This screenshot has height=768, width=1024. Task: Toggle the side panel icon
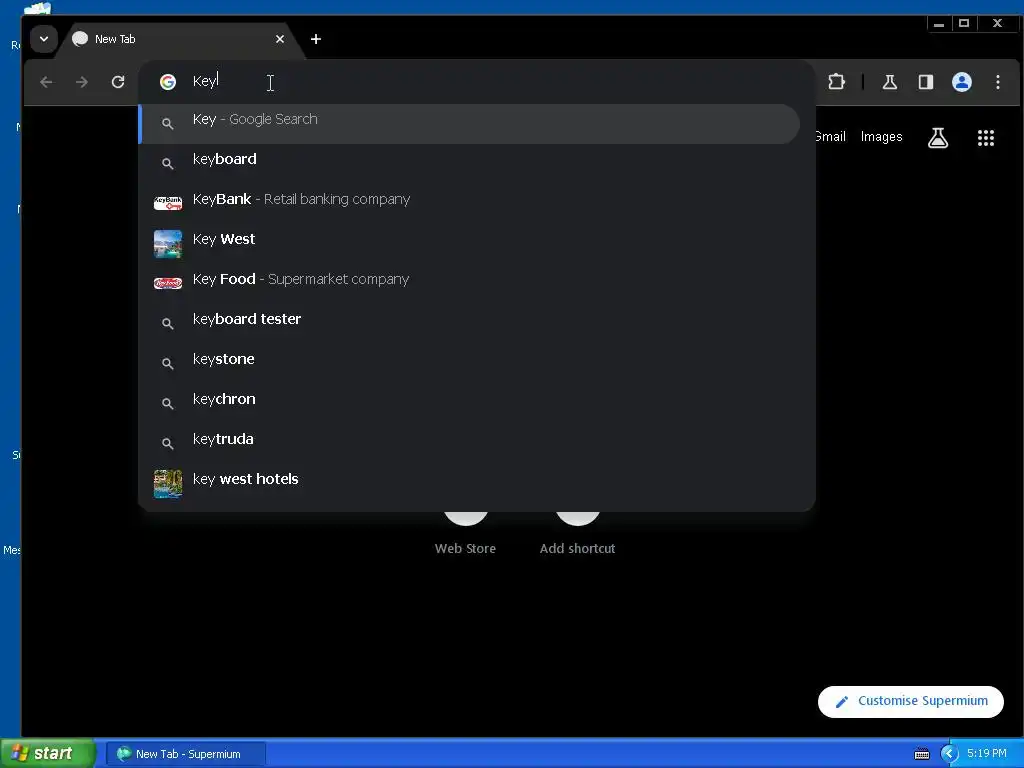point(925,82)
